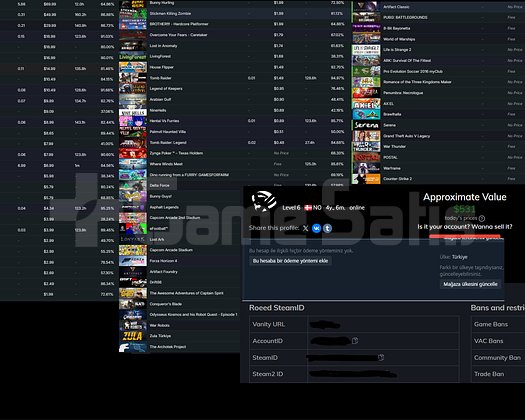Select the 'Delta Force' game title
525x420 pixels.
159,186
